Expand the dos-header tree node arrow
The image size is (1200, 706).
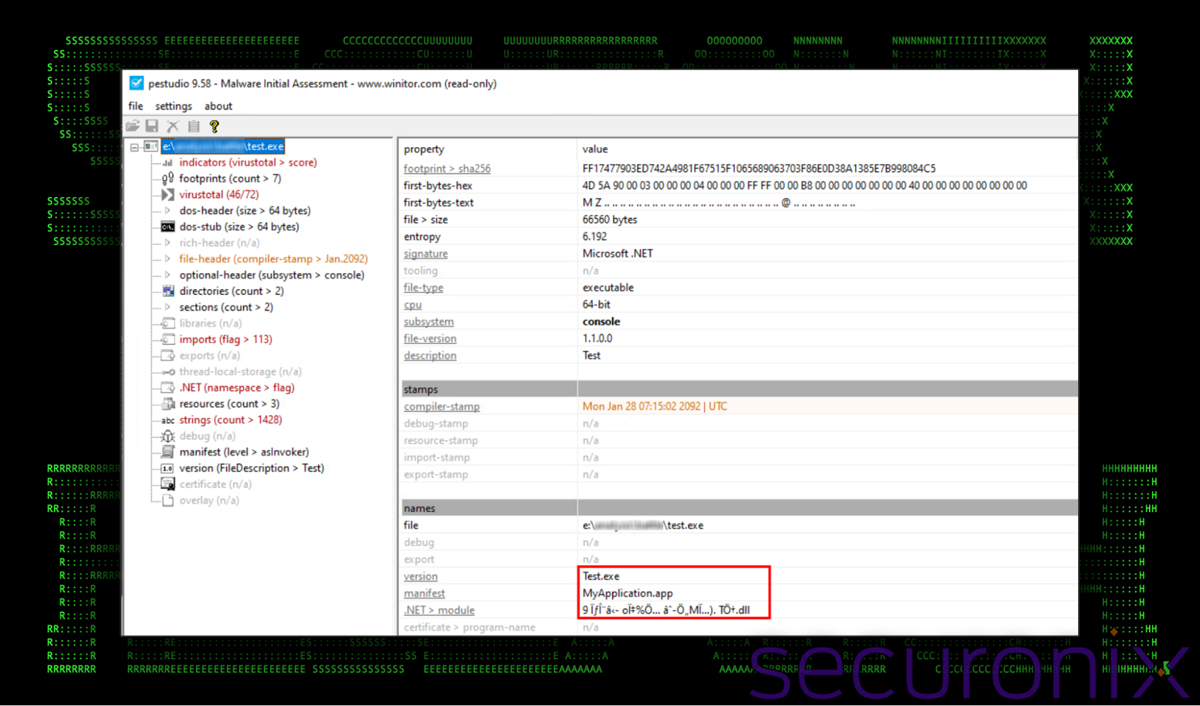(x=168, y=211)
